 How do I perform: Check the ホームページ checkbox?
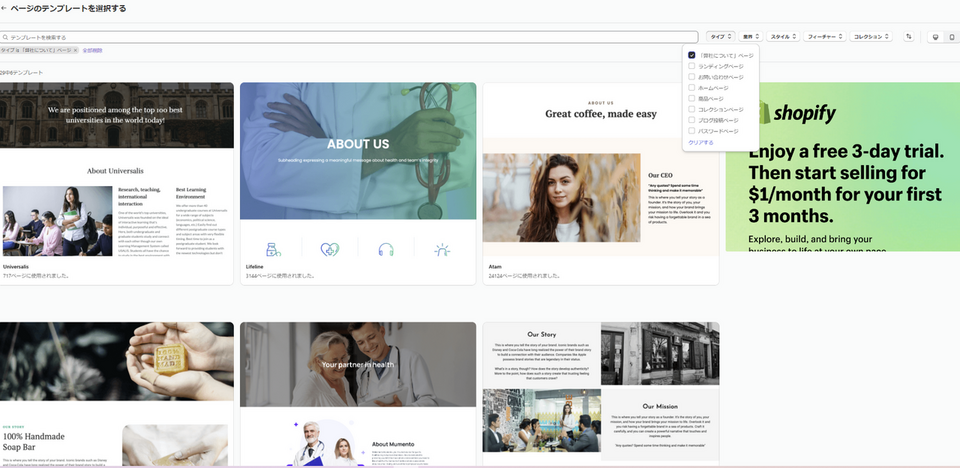point(692,88)
